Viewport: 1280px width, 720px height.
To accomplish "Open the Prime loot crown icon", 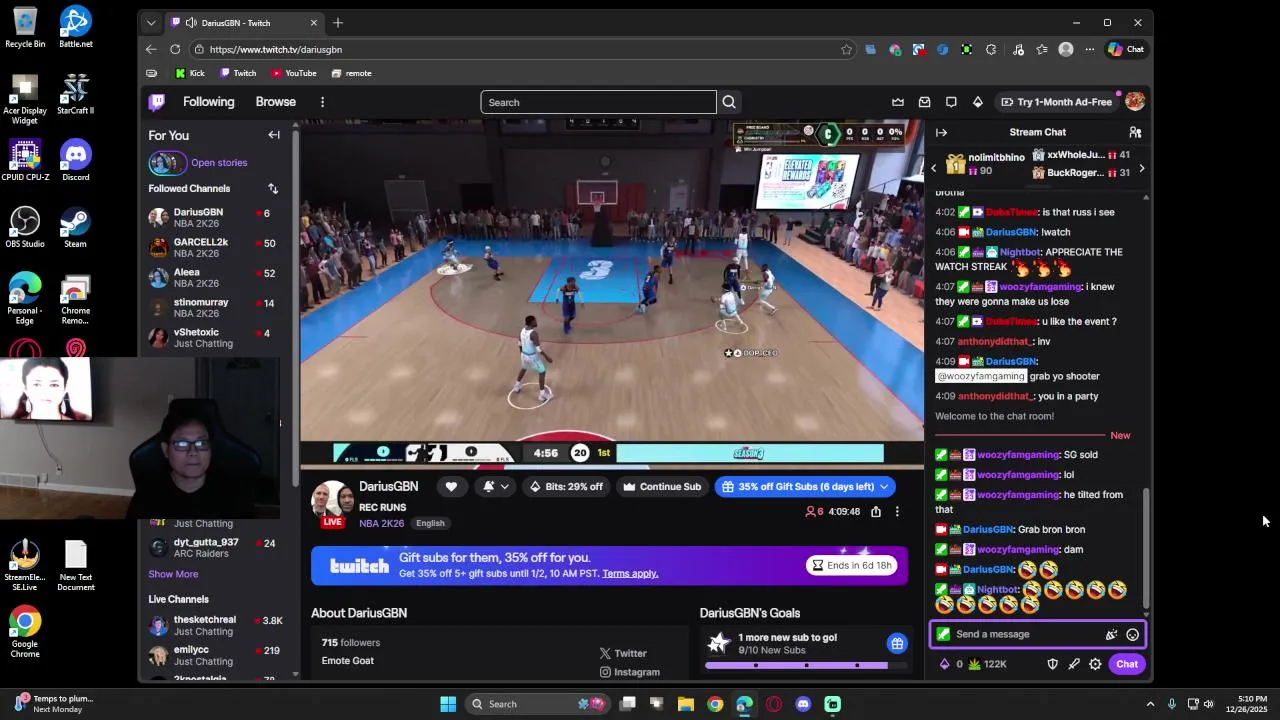I will pos(898,102).
